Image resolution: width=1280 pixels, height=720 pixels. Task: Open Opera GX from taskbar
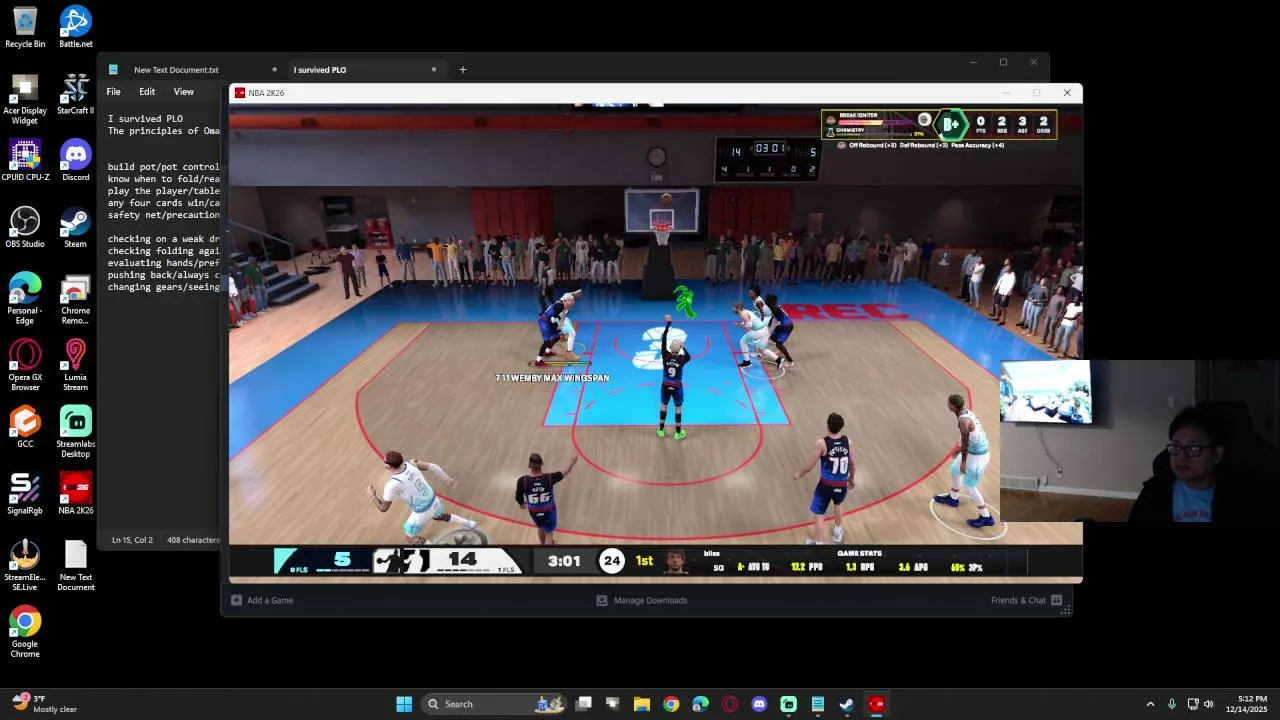[730, 704]
